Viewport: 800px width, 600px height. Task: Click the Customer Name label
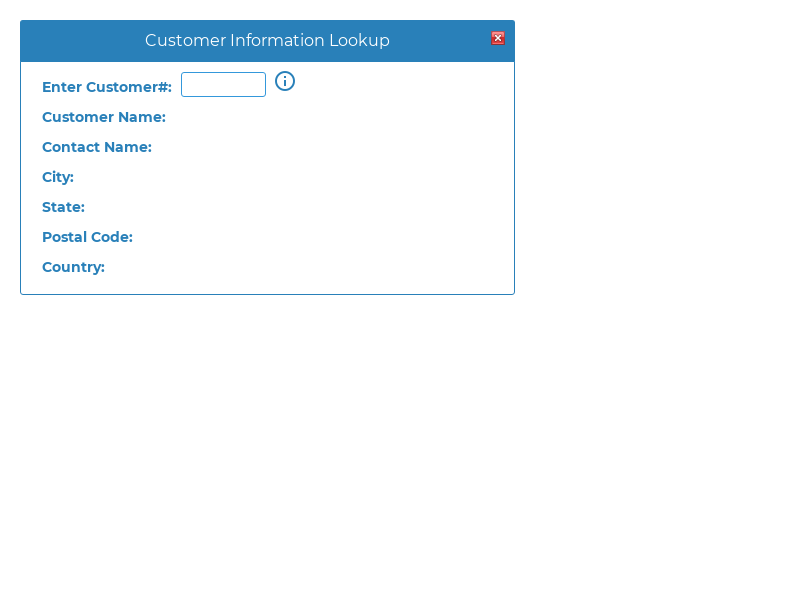point(104,117)
